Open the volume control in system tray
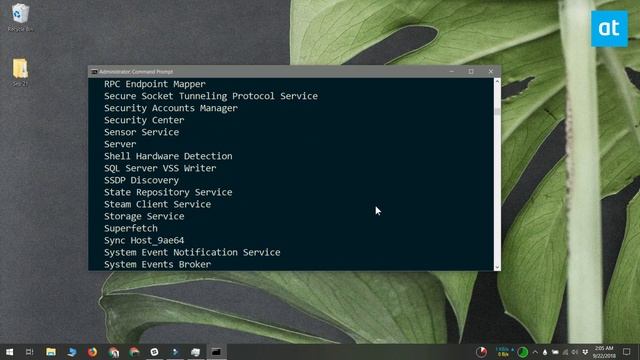 click(575, 352)
